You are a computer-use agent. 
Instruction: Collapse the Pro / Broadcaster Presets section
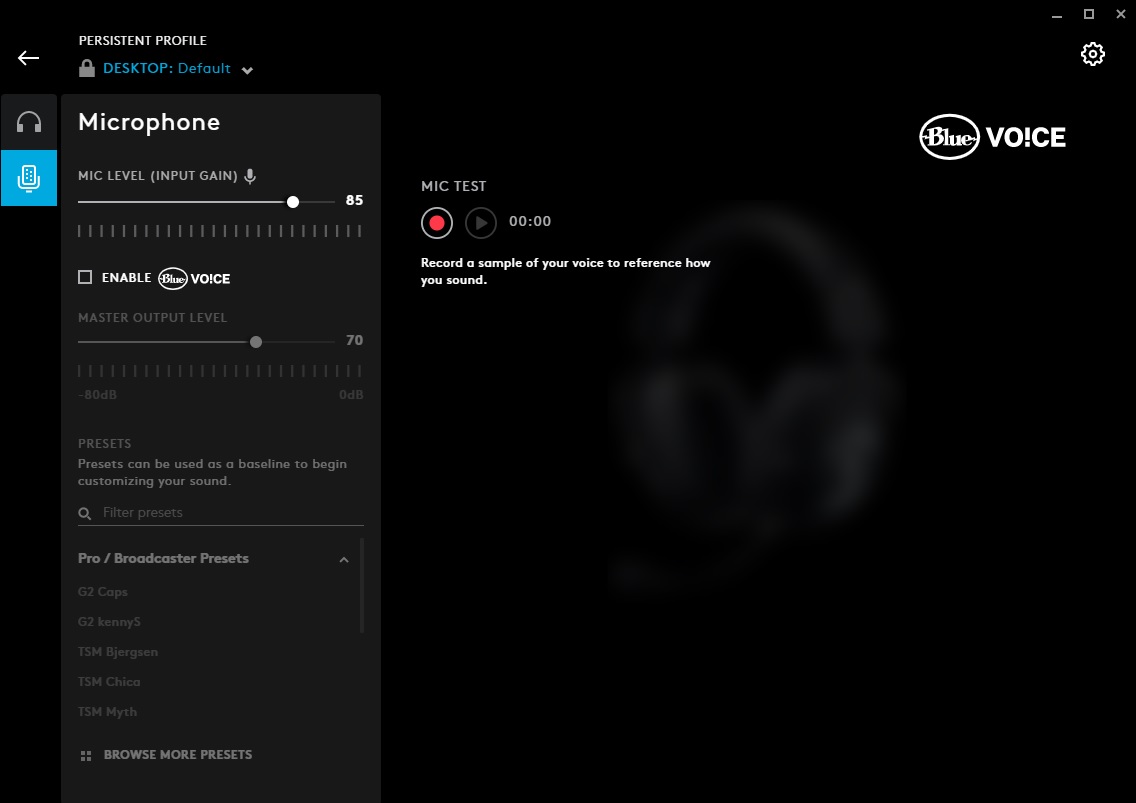point(344,559)
